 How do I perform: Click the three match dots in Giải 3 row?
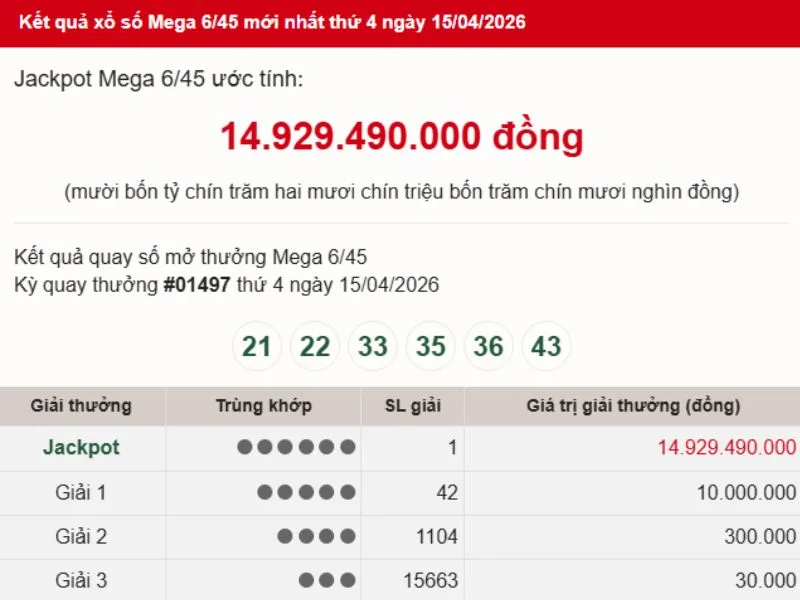click(x=326, y=581)
